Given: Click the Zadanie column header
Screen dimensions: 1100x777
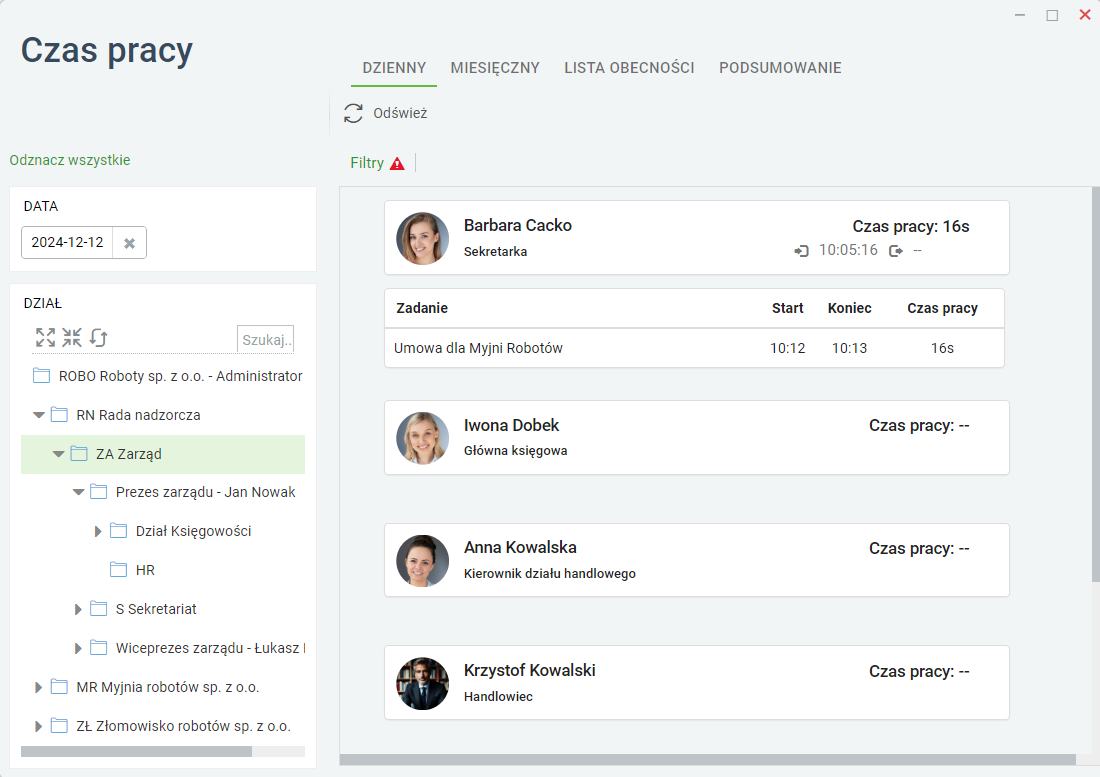Looking at the screenshot, I should click(422, 308).
